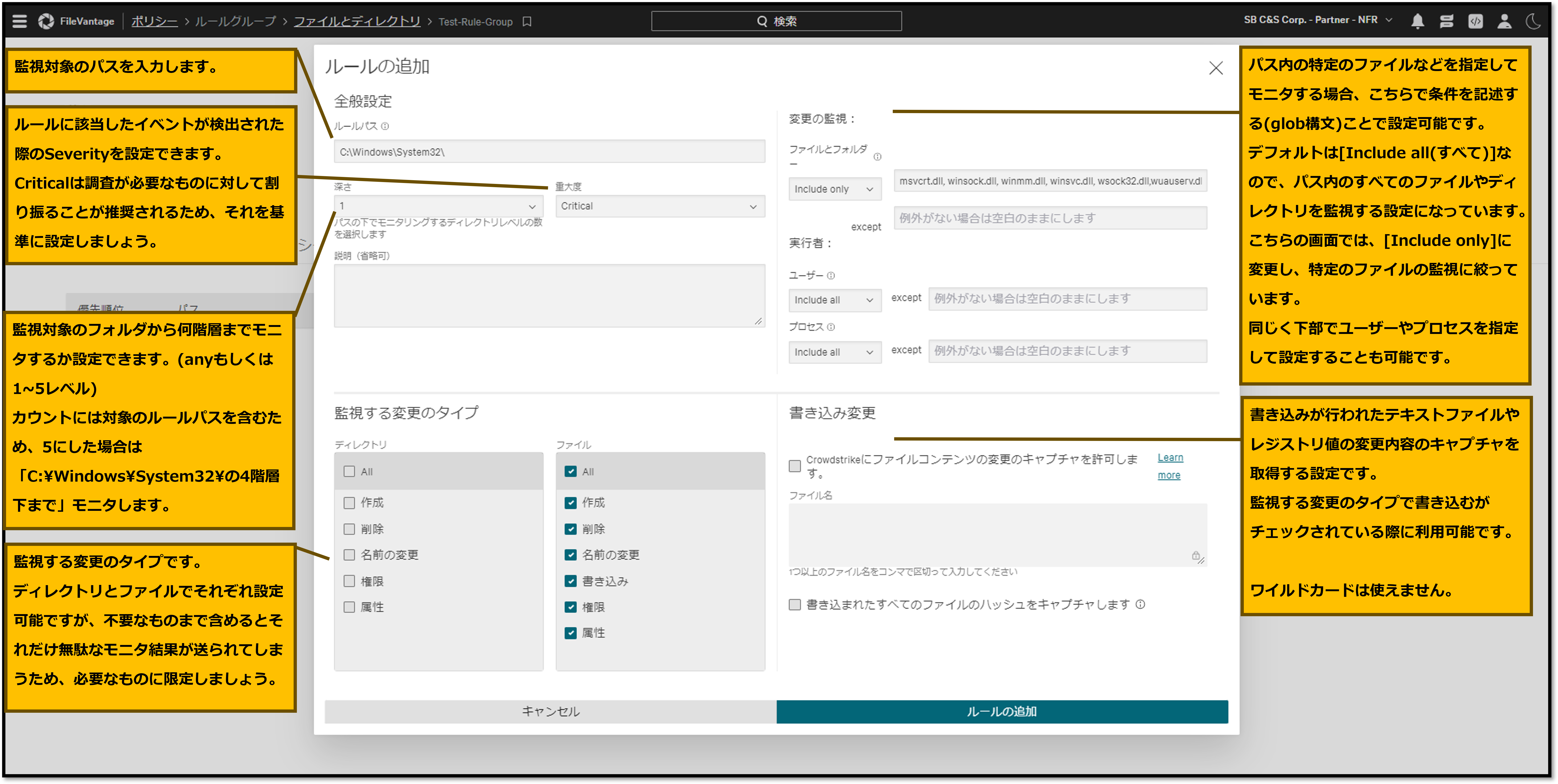Image resolution: width=1558 pixels, height=784 pixels.
Task: Open the 重大度 Critical dropdown
Action: pos(660,206)
